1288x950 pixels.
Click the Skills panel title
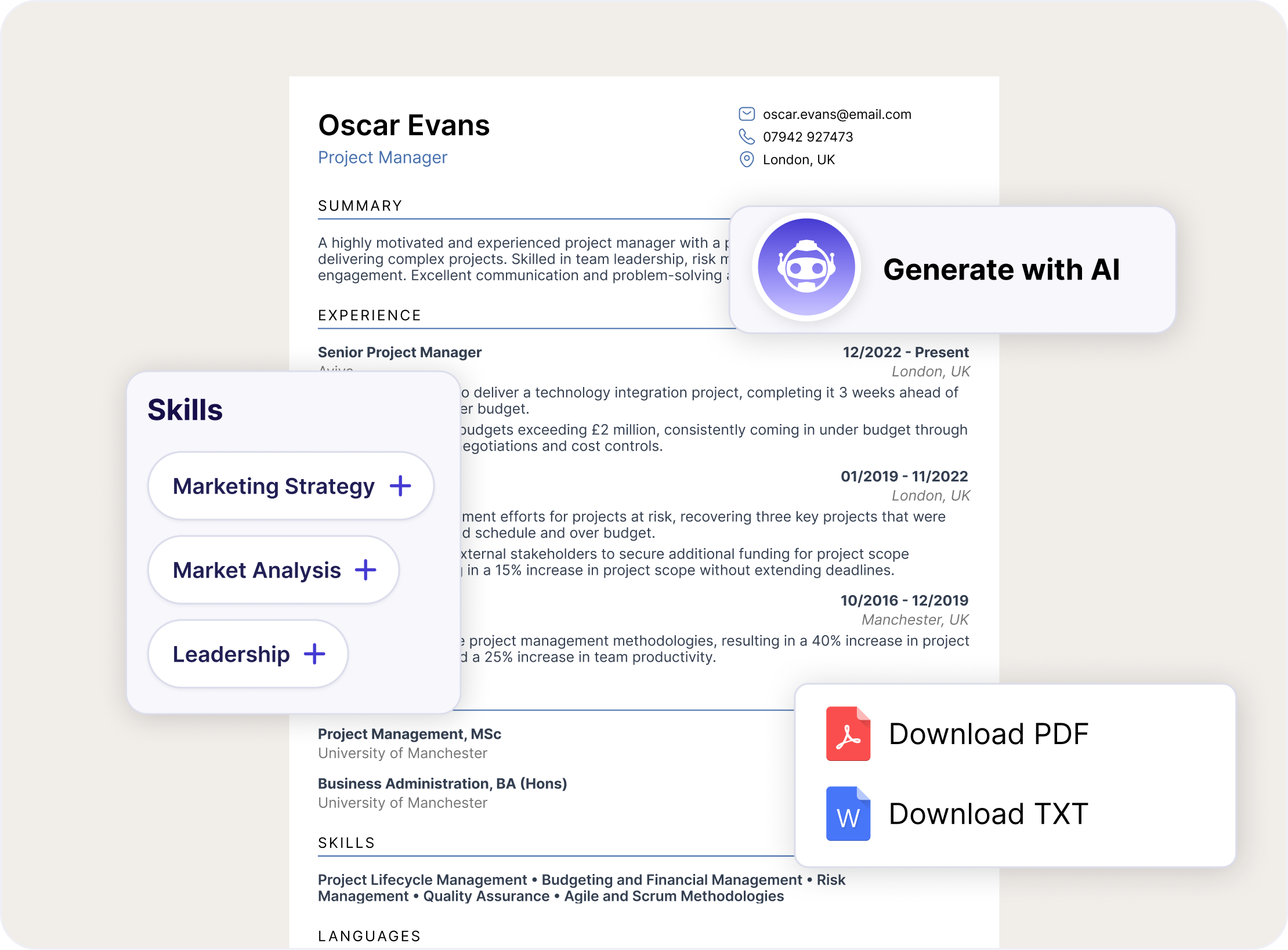point(184,409)
